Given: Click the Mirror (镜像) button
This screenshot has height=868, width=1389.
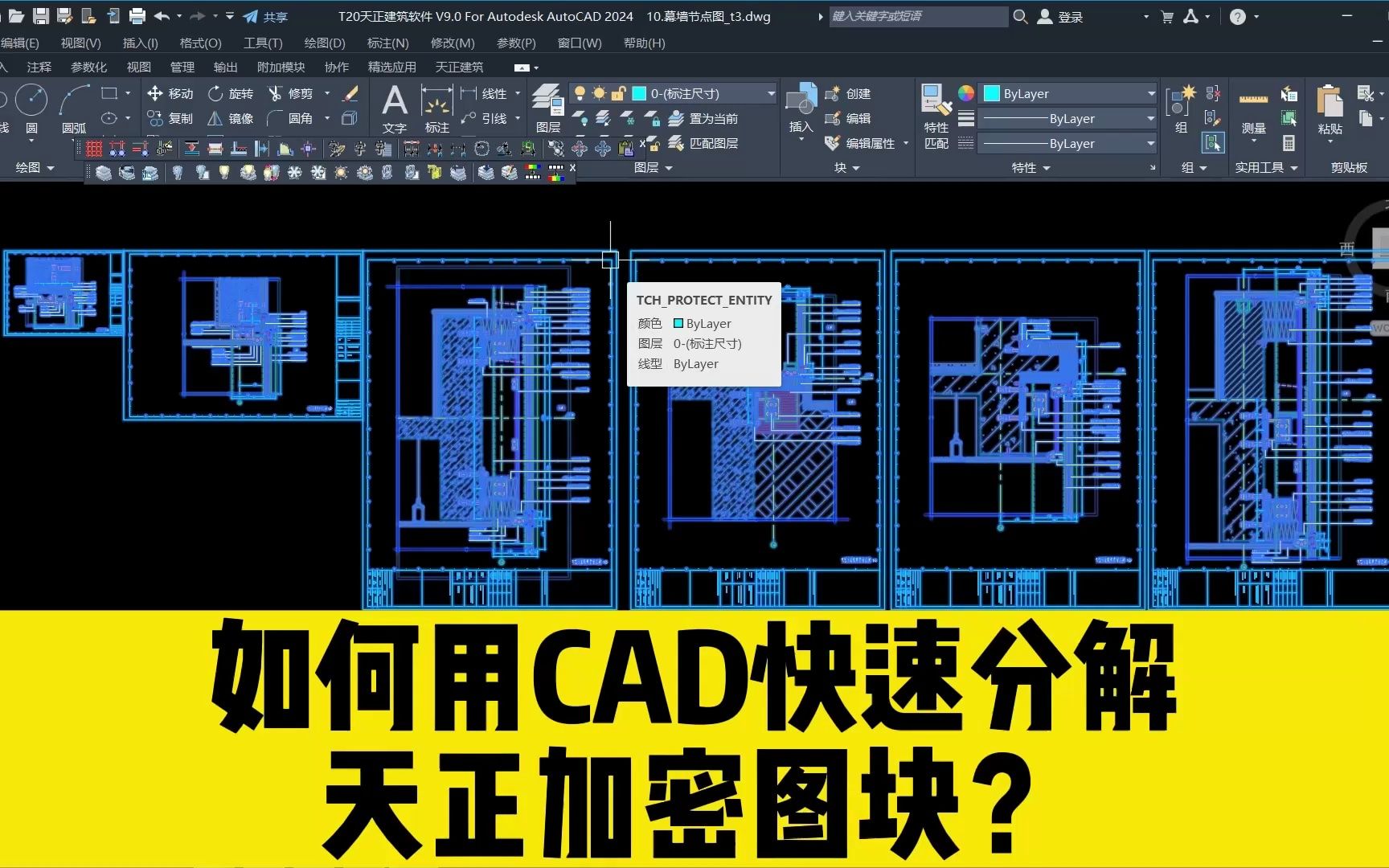Looking at the screenshot, I should click(231, 118).
